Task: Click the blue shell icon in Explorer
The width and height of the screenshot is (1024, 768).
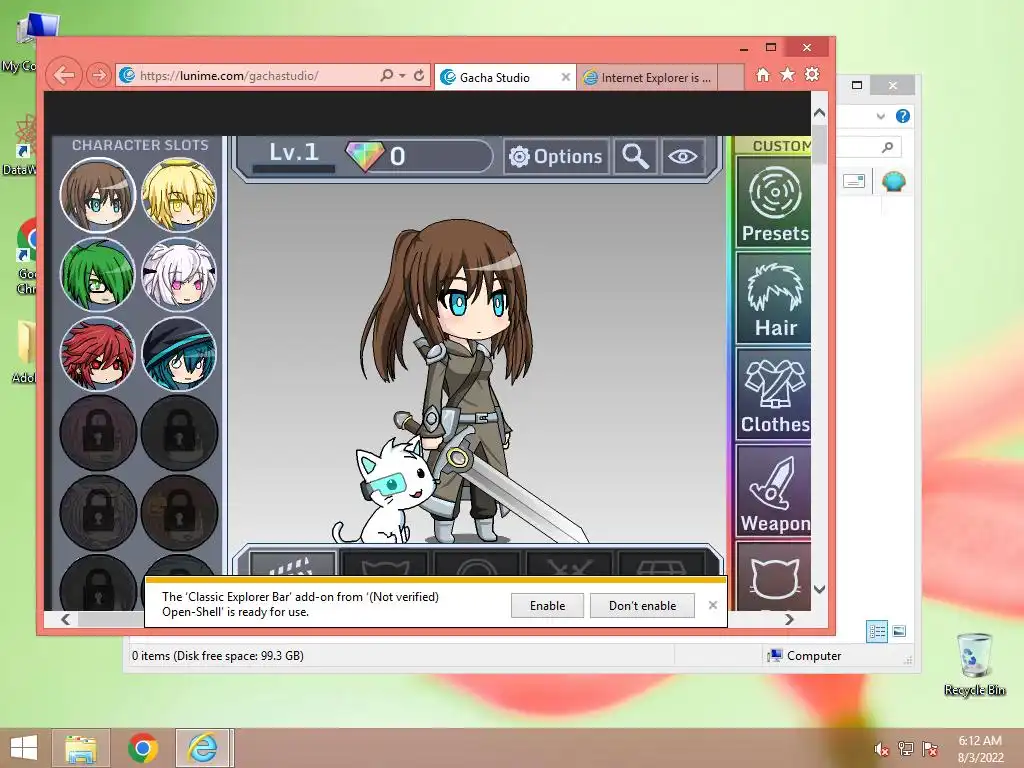Action: point(893,182)
